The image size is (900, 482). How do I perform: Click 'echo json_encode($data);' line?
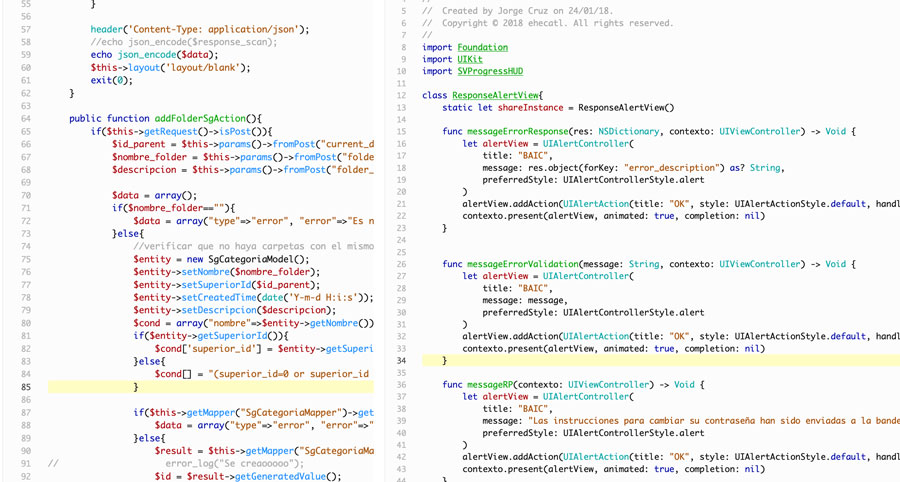[x=154, y=55]
